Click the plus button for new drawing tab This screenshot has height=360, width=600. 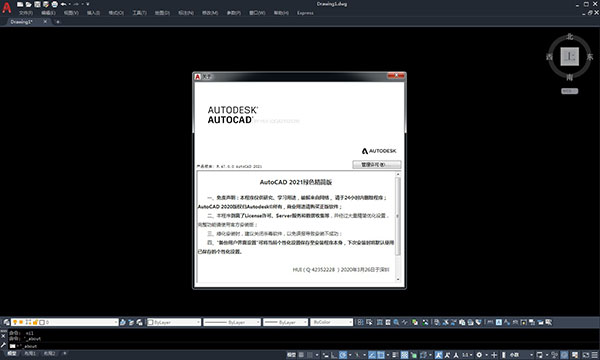tap(58, 22)
